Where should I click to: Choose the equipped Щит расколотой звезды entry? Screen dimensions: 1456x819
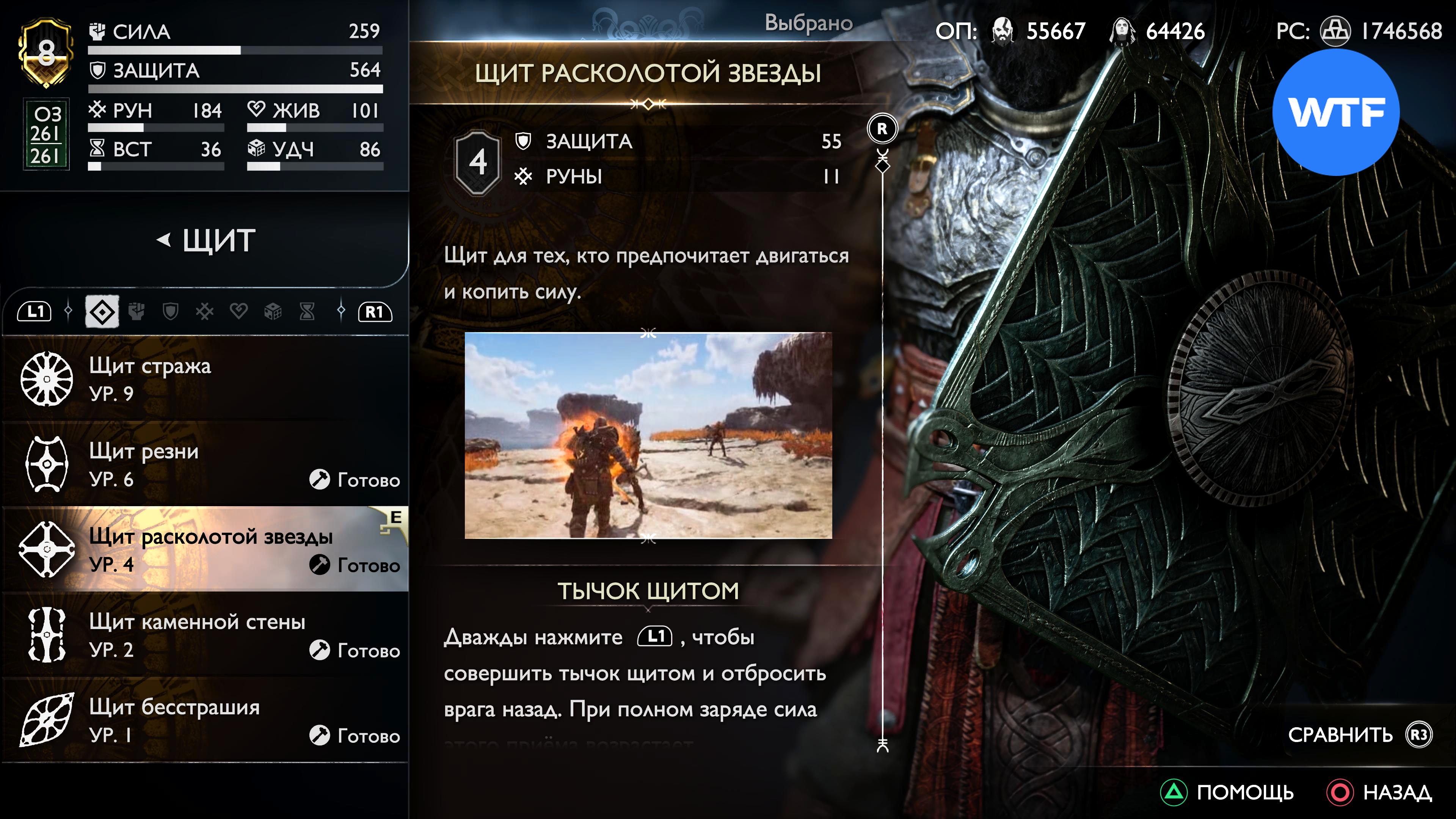(205, 549)
